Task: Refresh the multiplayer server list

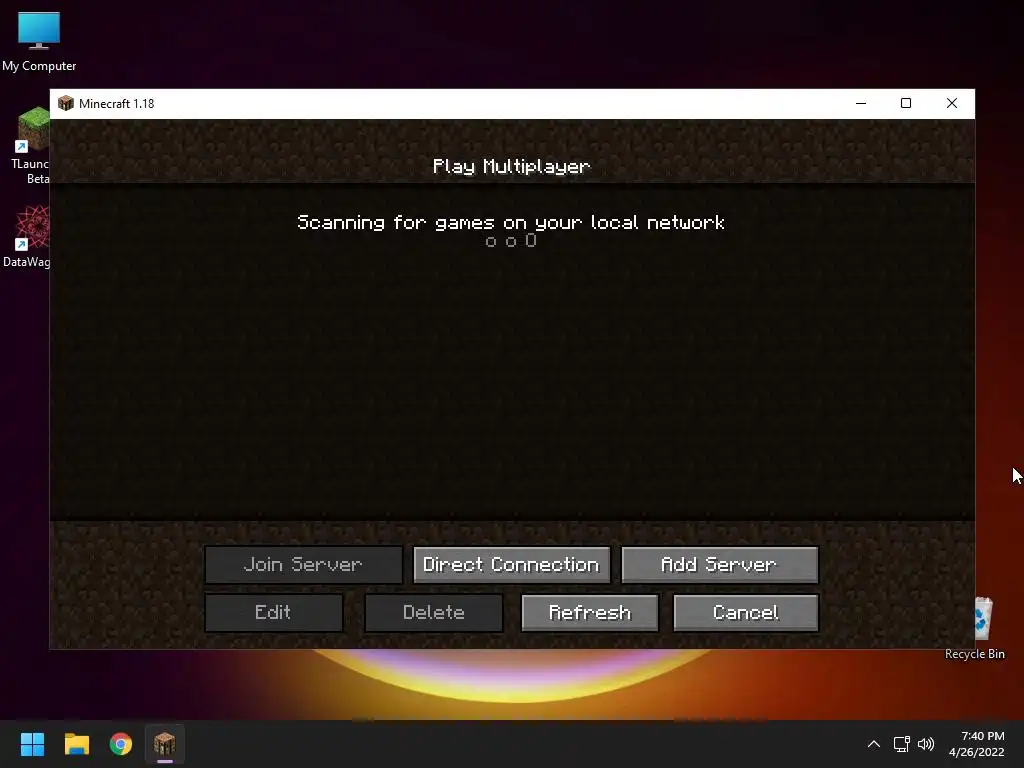Action: [x=590, y=613]
